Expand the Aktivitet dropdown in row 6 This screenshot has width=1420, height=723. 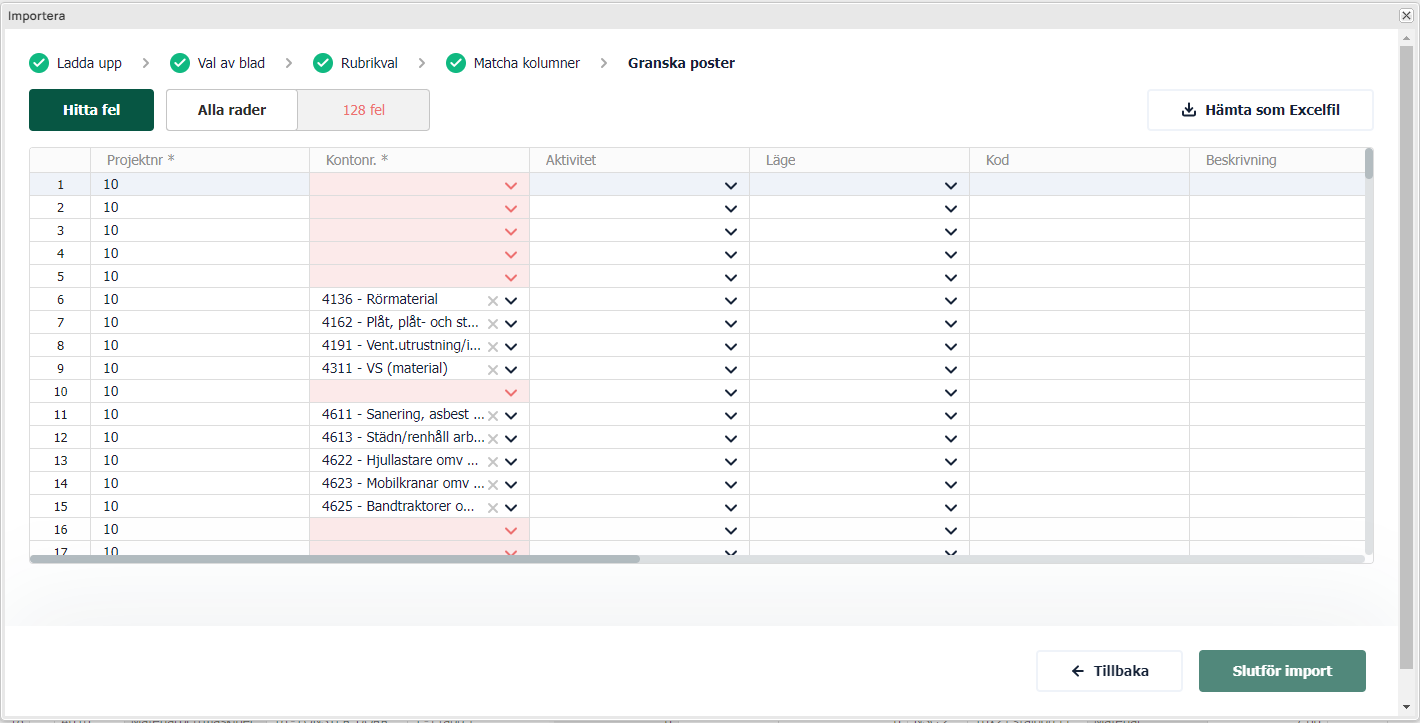731,301
